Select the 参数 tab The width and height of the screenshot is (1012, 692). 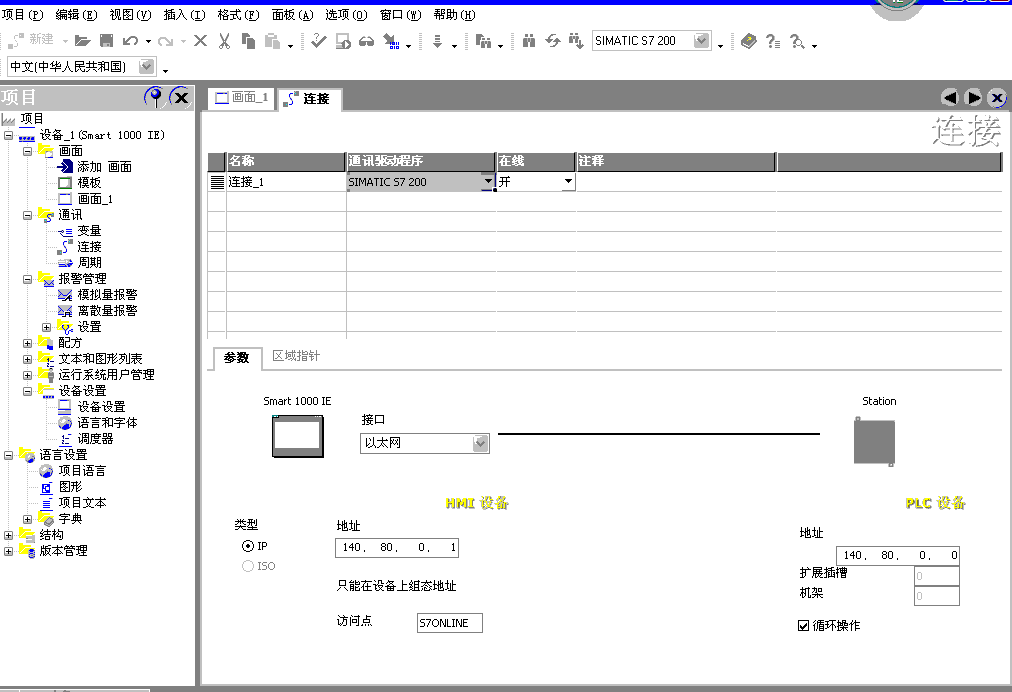236,358
